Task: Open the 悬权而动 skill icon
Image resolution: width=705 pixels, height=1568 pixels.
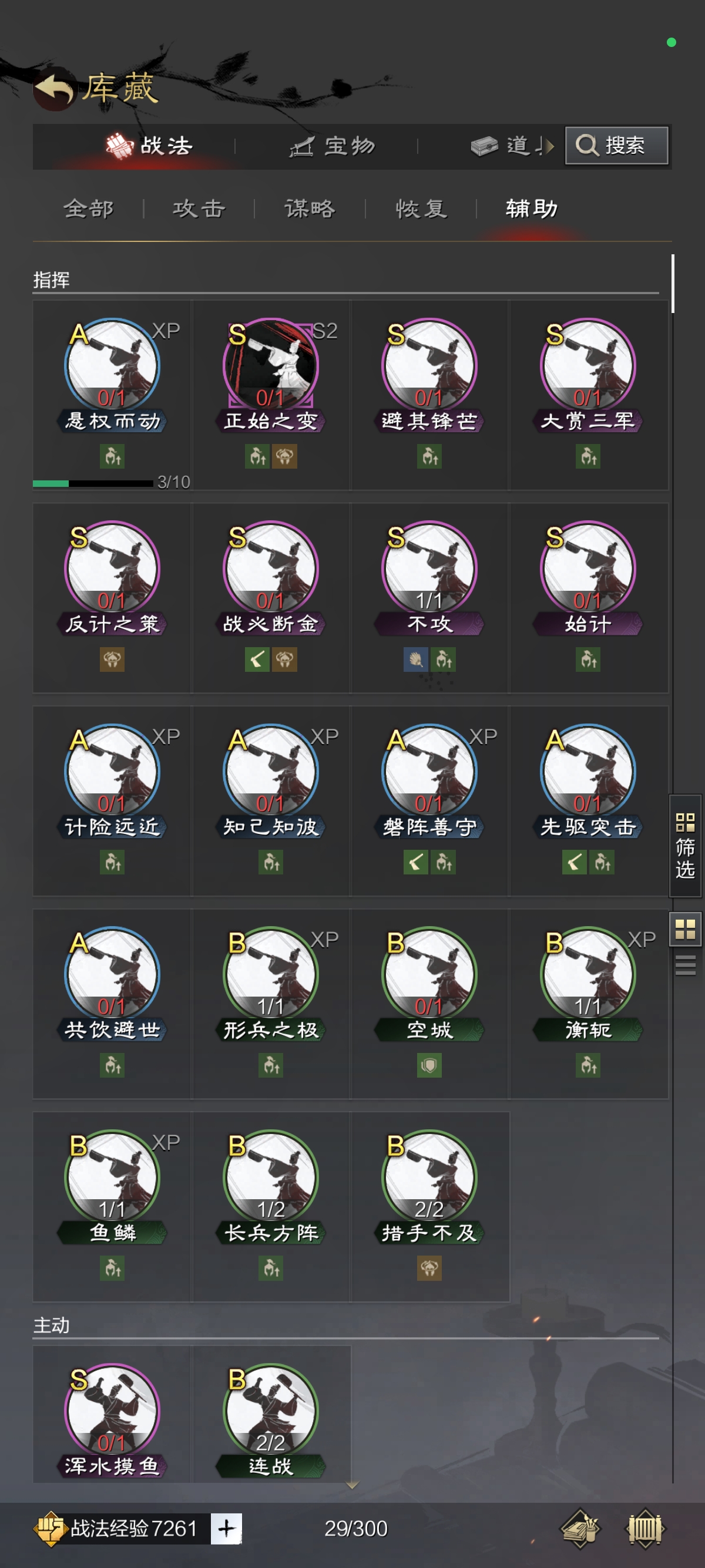Action: (112, 365)
